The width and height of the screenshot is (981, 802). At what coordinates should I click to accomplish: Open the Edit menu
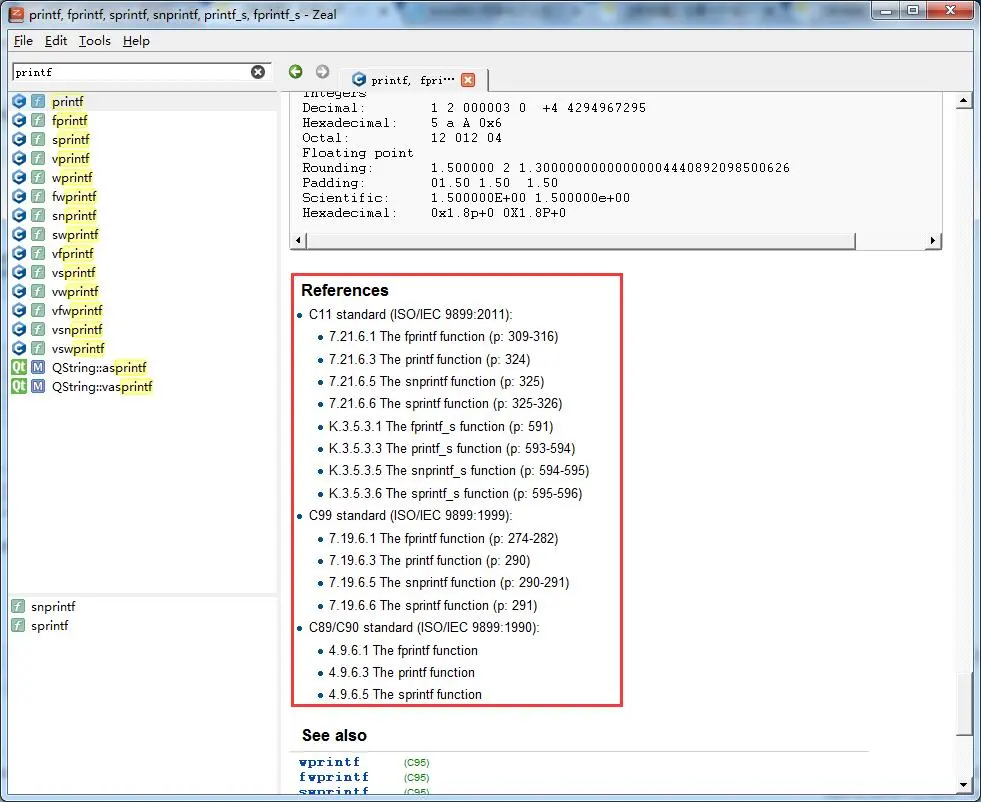56,41
